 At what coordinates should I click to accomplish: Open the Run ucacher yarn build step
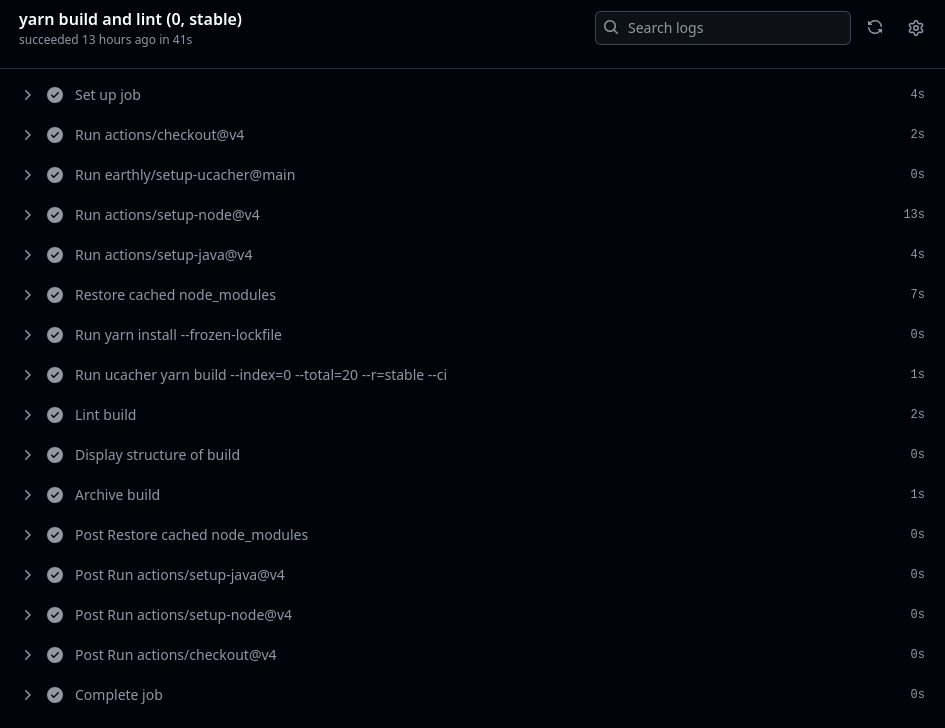point(260,375)
